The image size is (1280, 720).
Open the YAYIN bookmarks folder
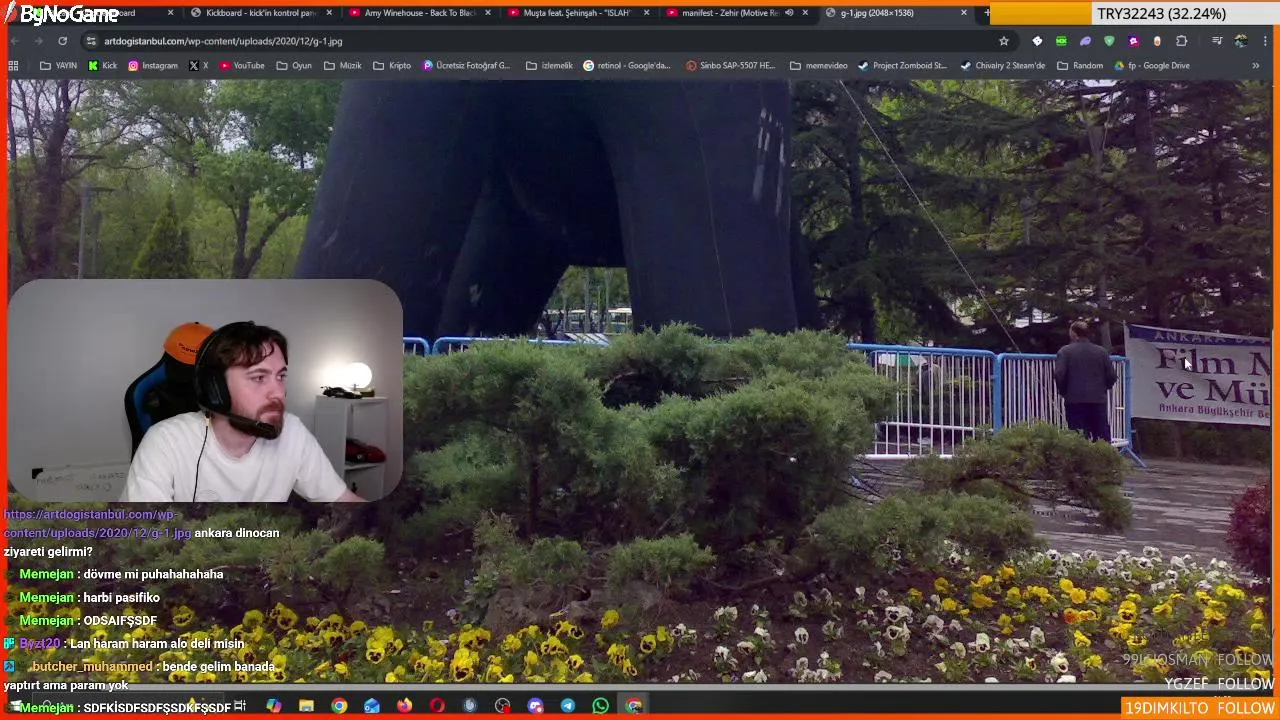pyautogui.click(x=58, y=66)
